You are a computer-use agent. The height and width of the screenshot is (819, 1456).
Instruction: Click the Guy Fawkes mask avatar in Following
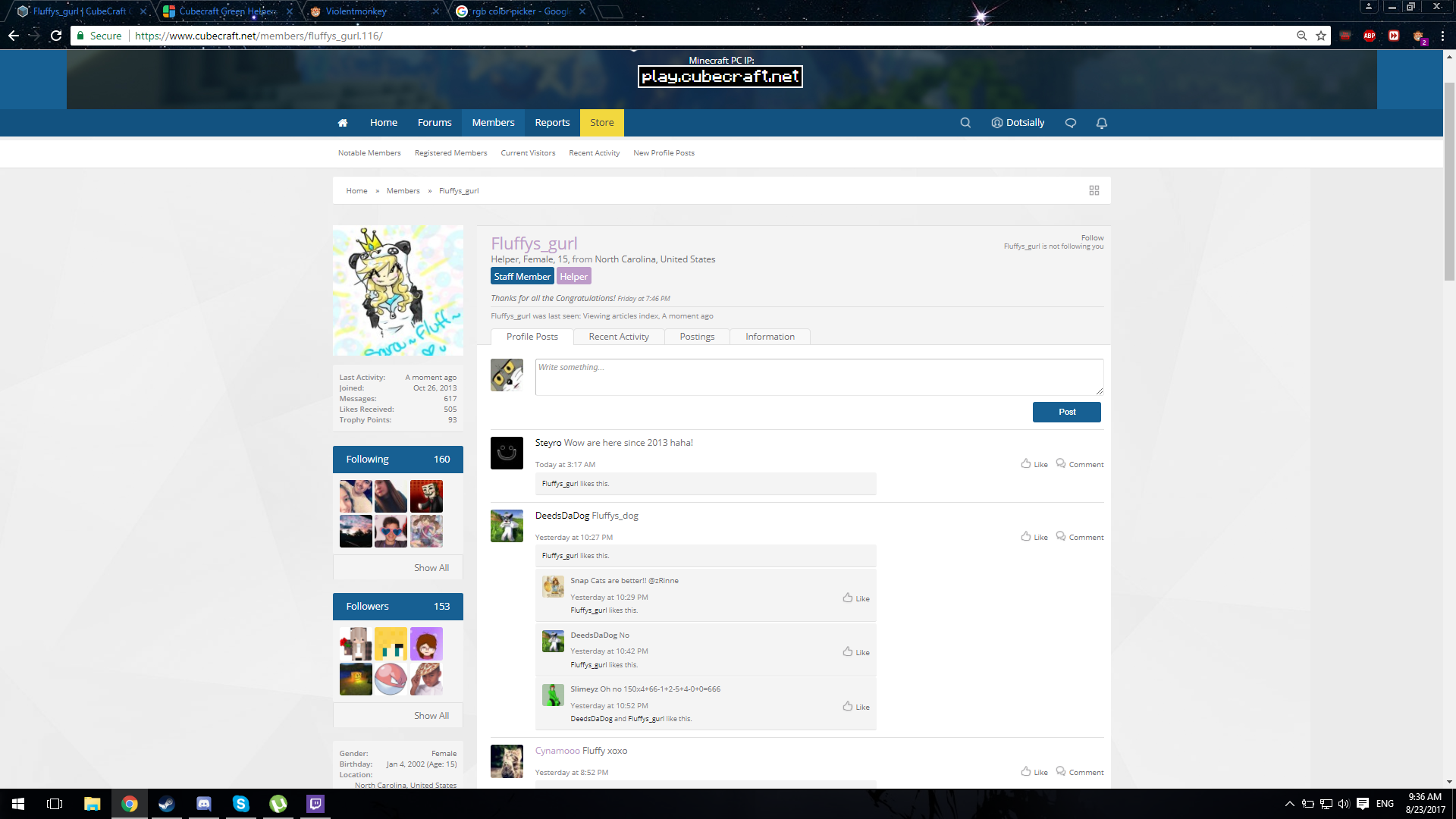(x=426, y=496)
